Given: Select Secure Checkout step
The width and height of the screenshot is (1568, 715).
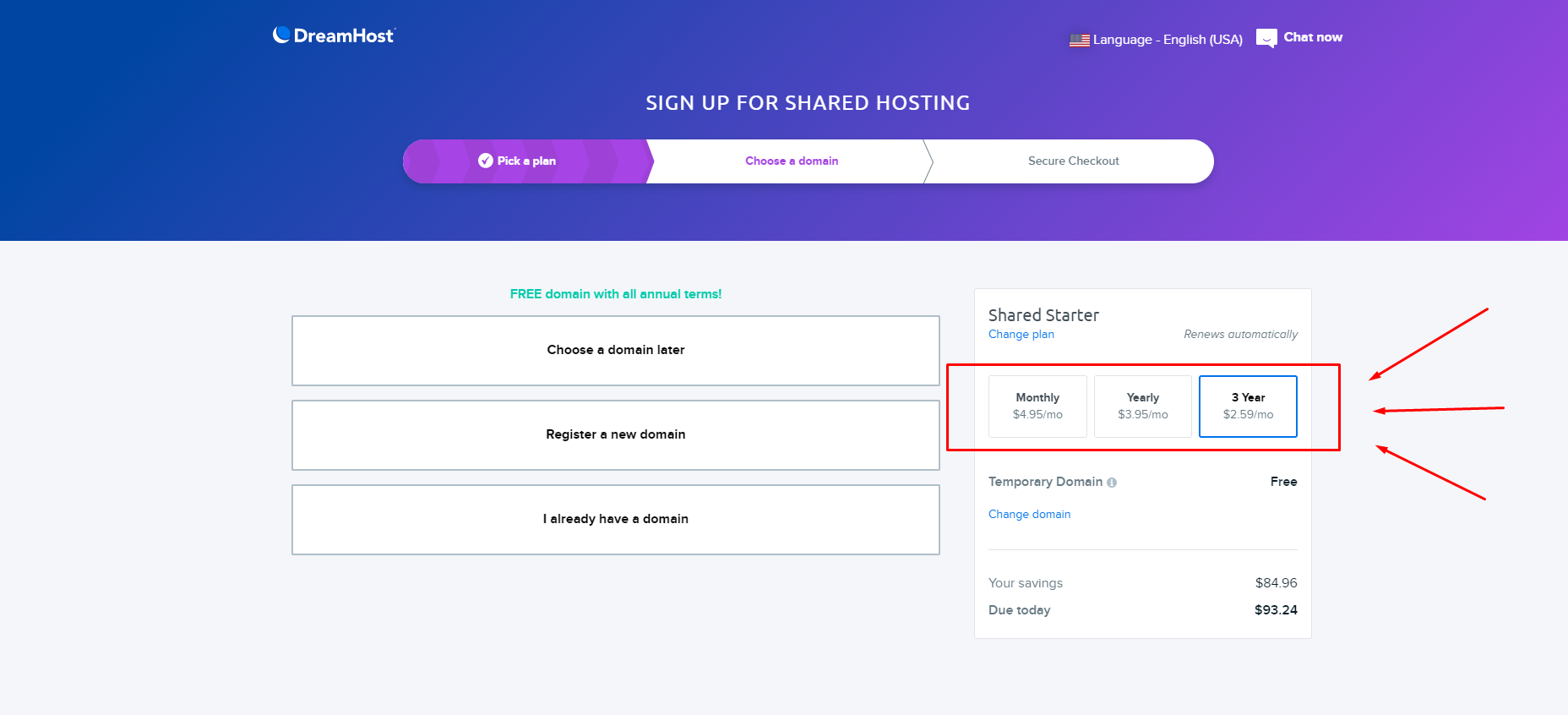Looking at the screenshot, I should click(1073, 161).
